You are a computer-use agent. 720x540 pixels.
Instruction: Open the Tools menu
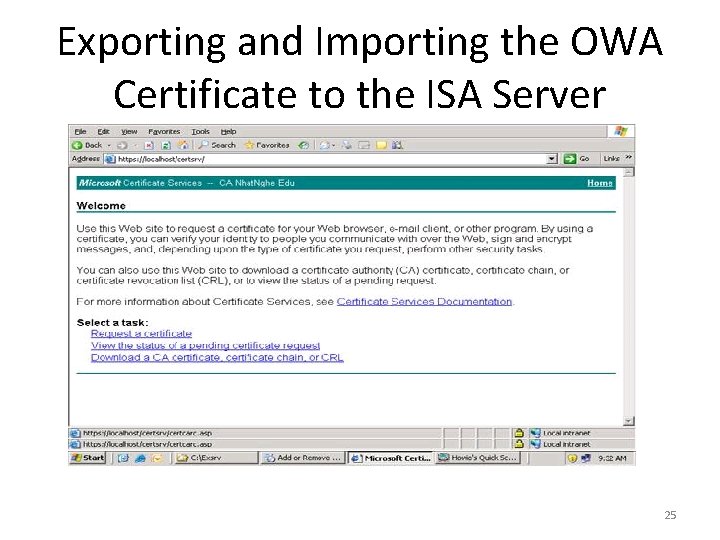tap(200, 132)
